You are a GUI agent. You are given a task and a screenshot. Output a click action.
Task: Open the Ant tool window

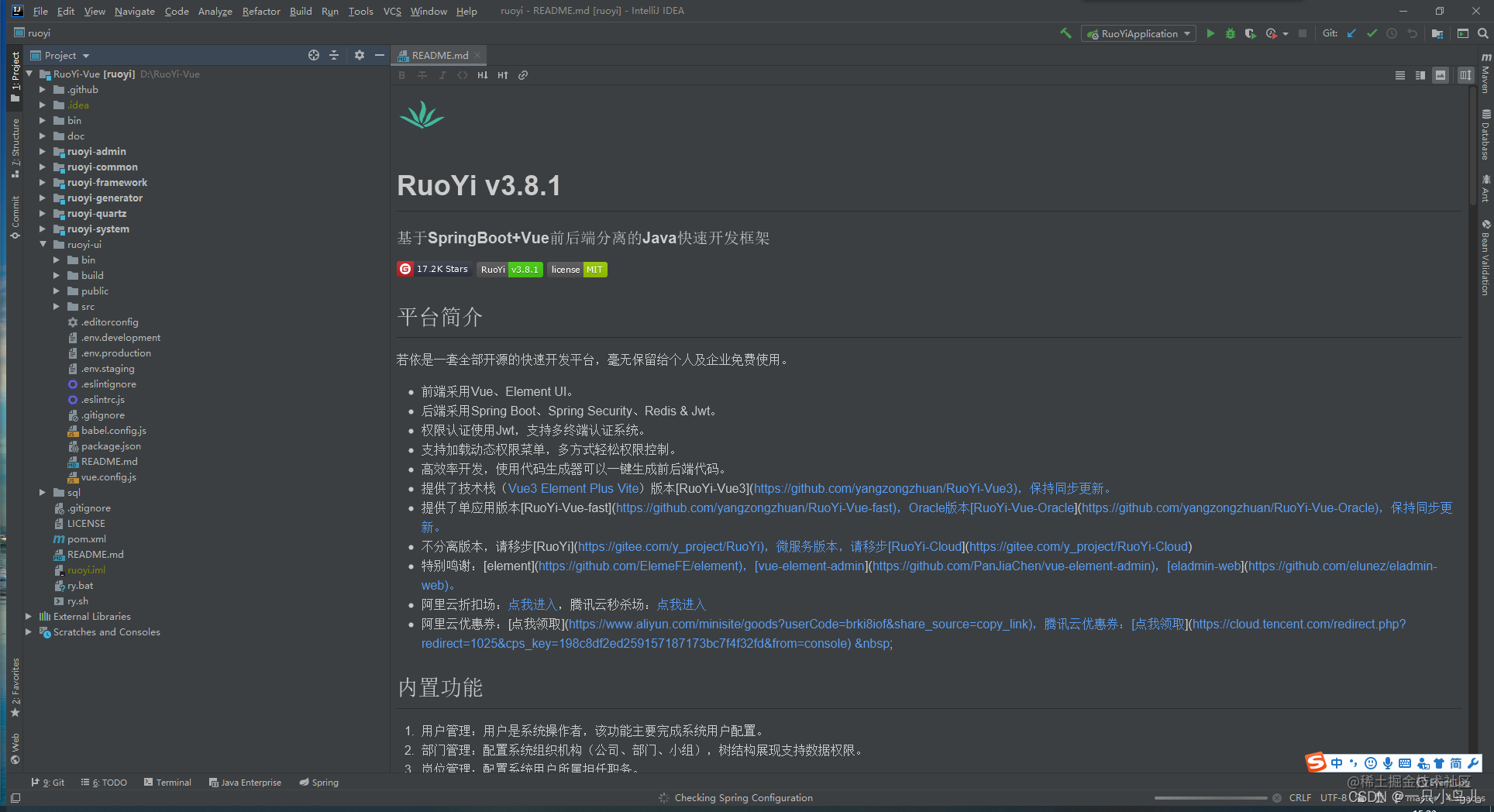coord(1485,188)
